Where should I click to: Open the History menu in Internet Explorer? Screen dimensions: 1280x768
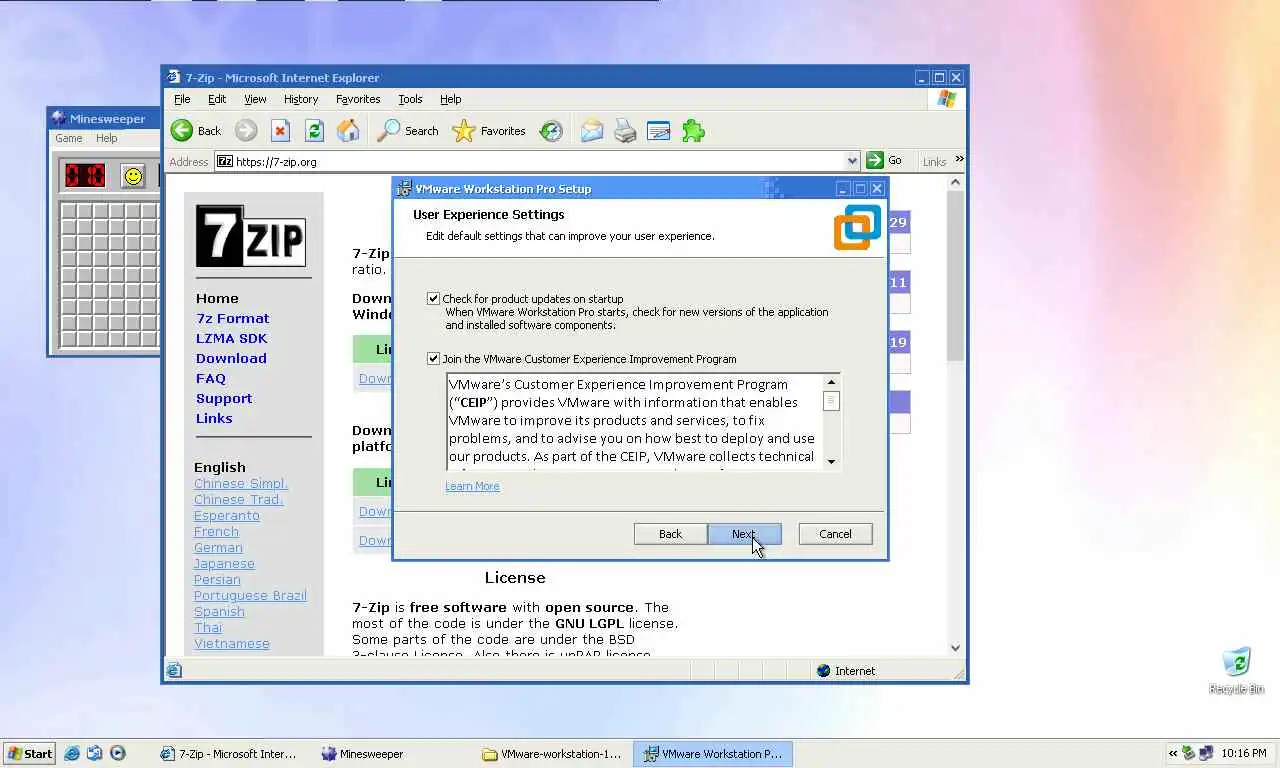click(301, 99)
